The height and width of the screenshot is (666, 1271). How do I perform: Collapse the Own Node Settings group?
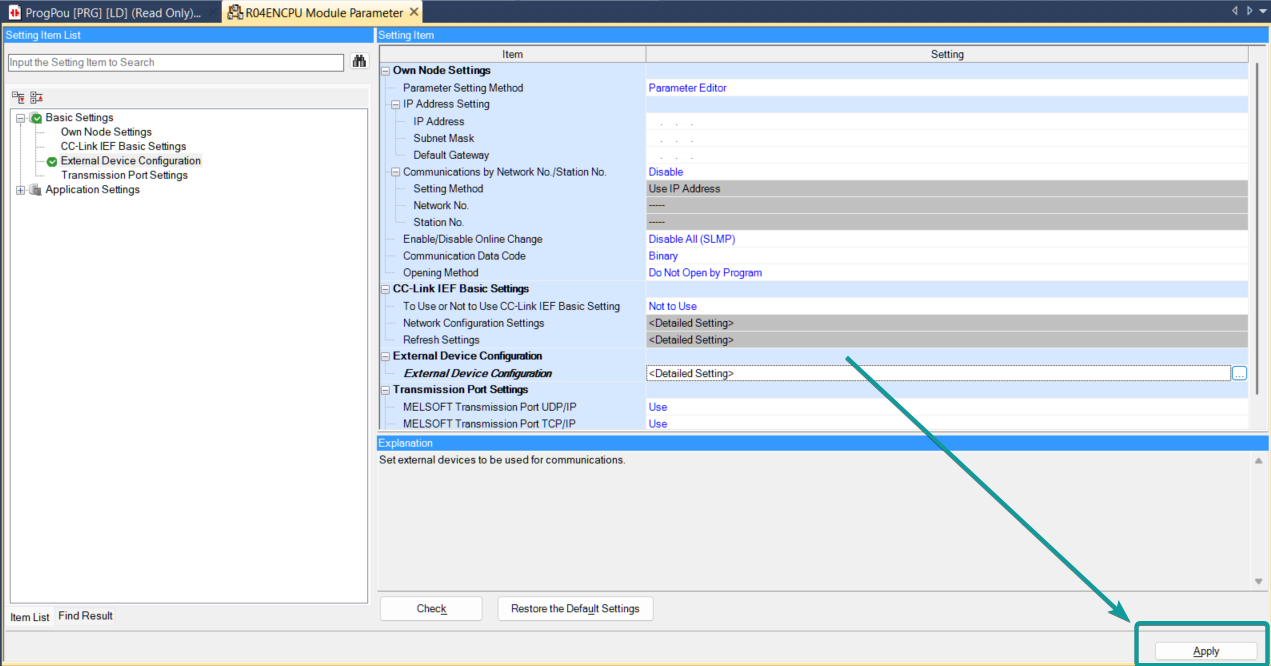click(x=385, y=71)
